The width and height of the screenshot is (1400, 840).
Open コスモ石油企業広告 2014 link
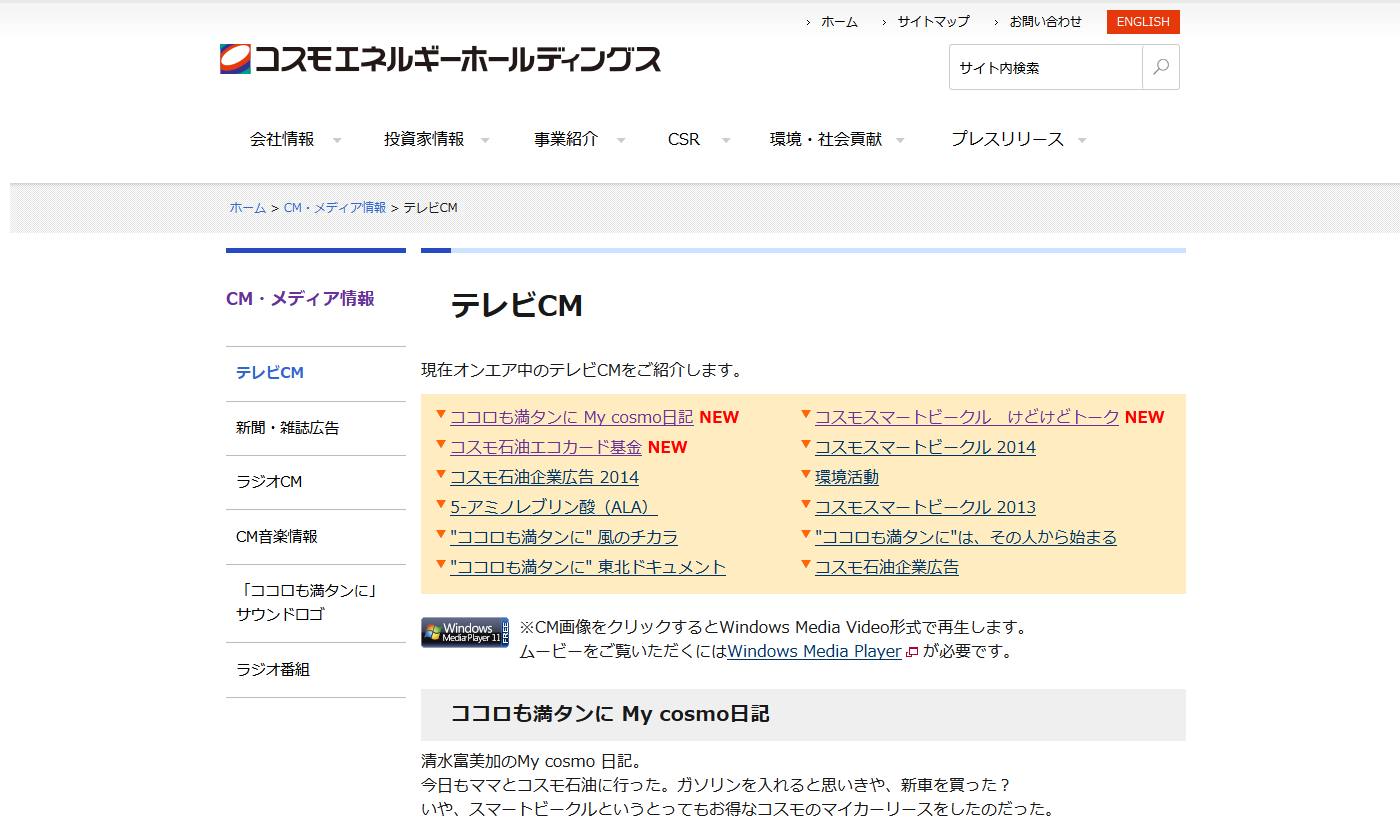[x=544, y=477]
